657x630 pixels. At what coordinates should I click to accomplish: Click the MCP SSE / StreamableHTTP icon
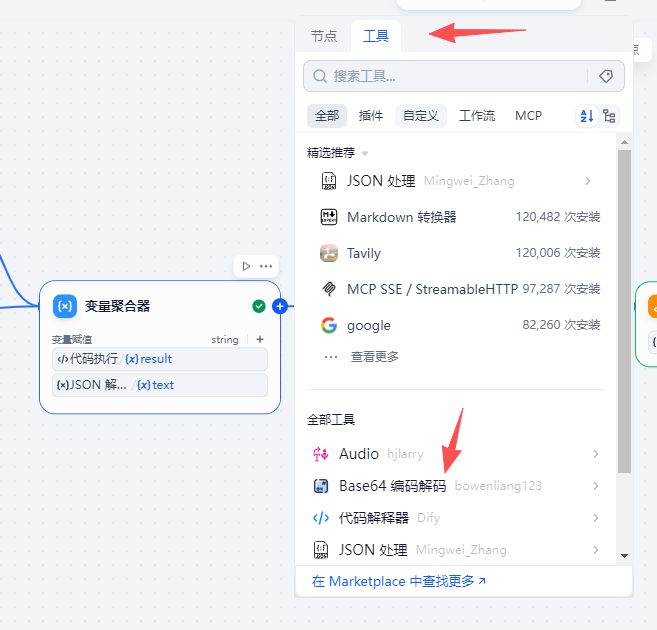(x=329, y=289)
